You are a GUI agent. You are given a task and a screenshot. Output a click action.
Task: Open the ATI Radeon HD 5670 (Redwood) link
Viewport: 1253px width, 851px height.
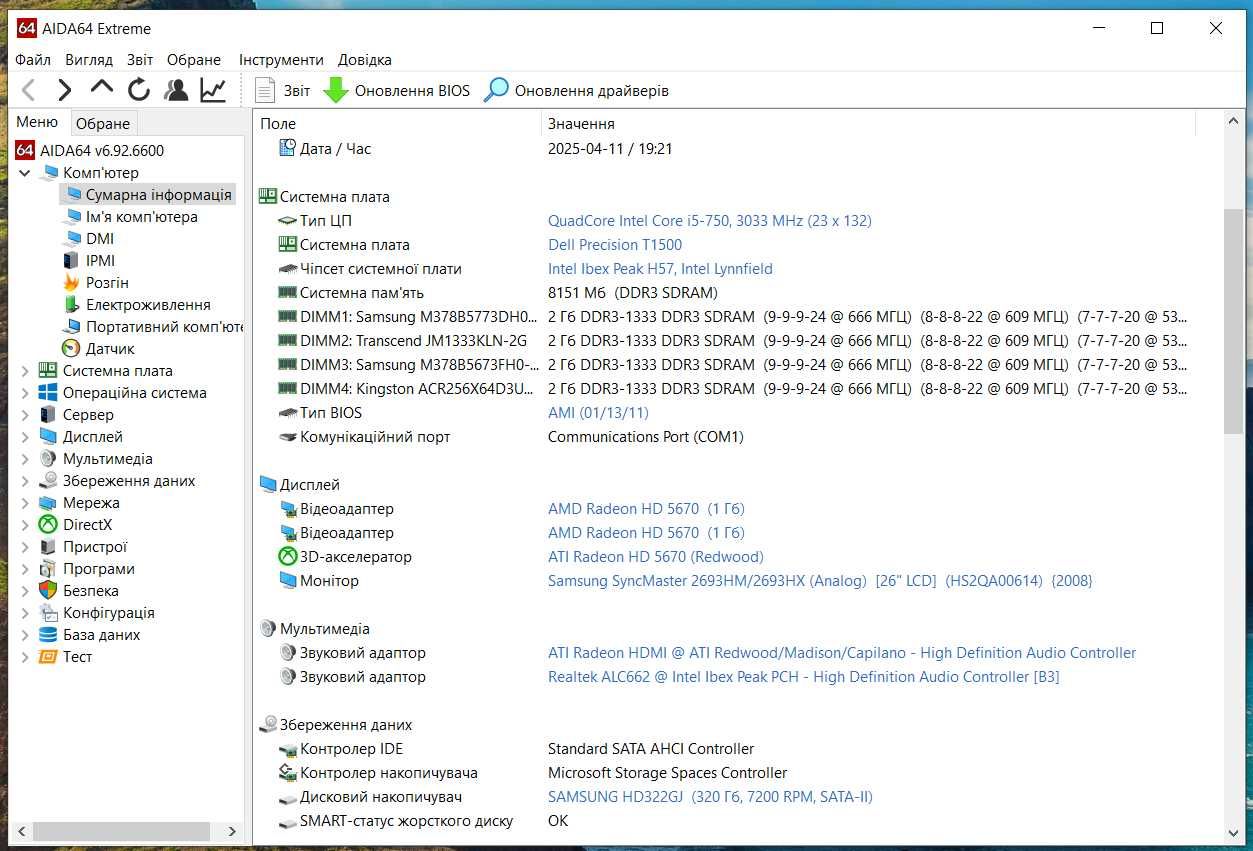(x=655, y=556)
